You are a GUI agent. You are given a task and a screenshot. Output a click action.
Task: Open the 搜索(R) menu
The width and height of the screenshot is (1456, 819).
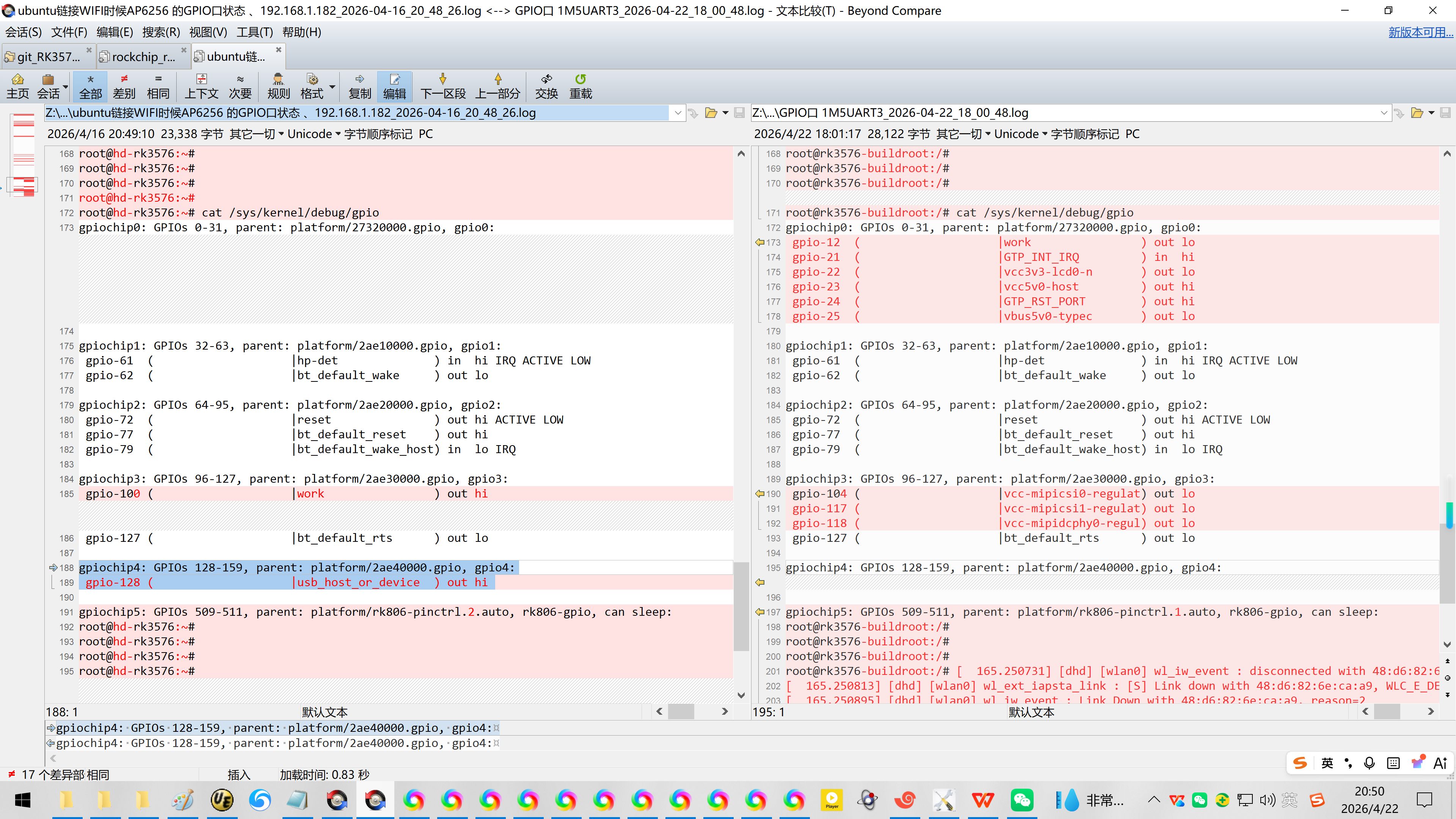tap(160, 32)
